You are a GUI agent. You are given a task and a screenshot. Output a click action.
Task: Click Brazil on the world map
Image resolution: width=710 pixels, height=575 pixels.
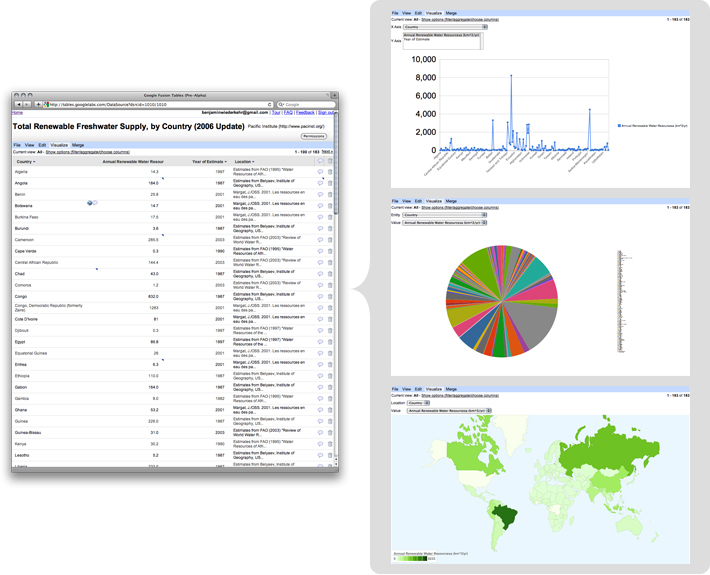(x=506, y=516)
